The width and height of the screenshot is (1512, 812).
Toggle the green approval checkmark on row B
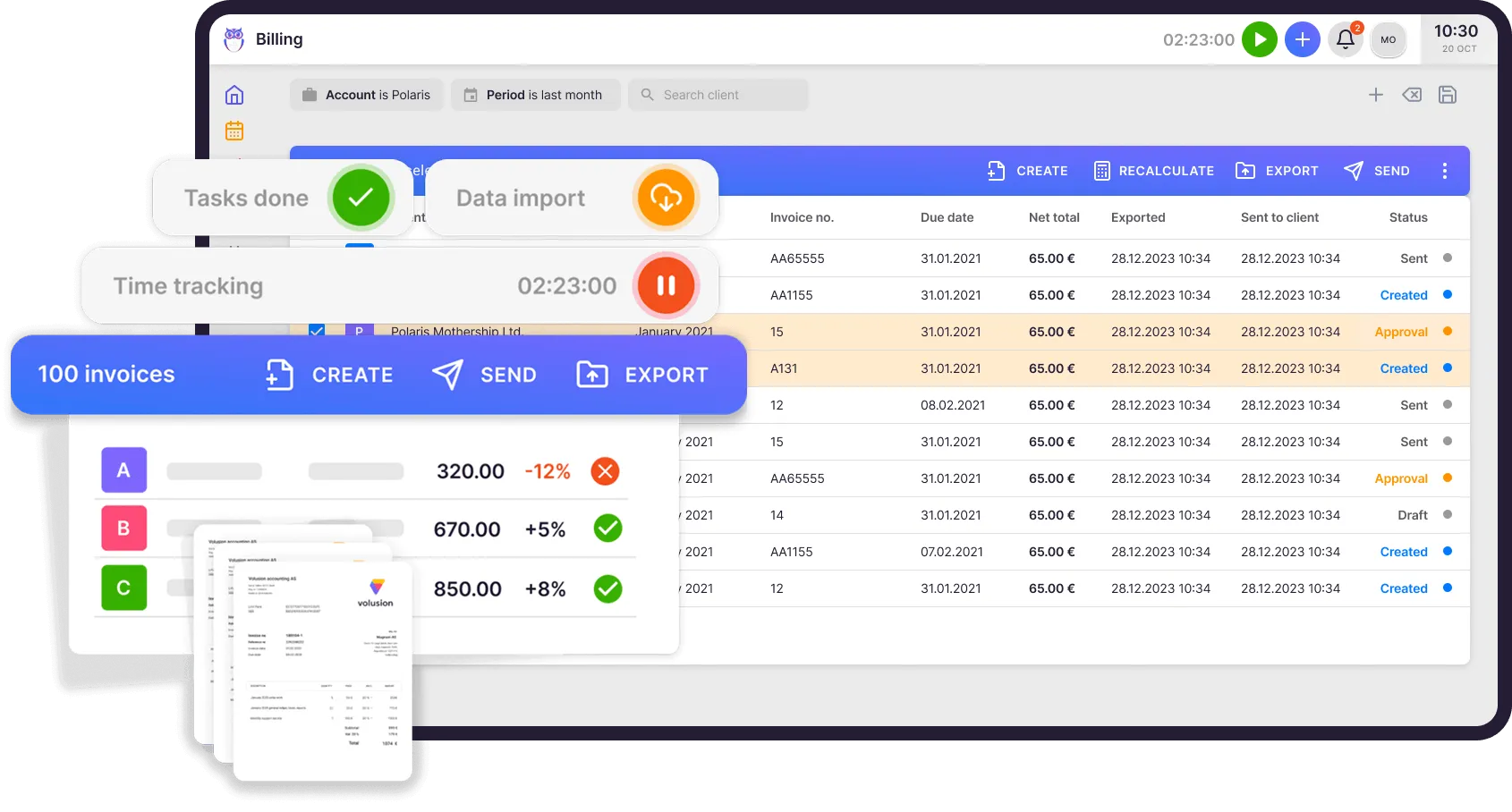[607, 529]
